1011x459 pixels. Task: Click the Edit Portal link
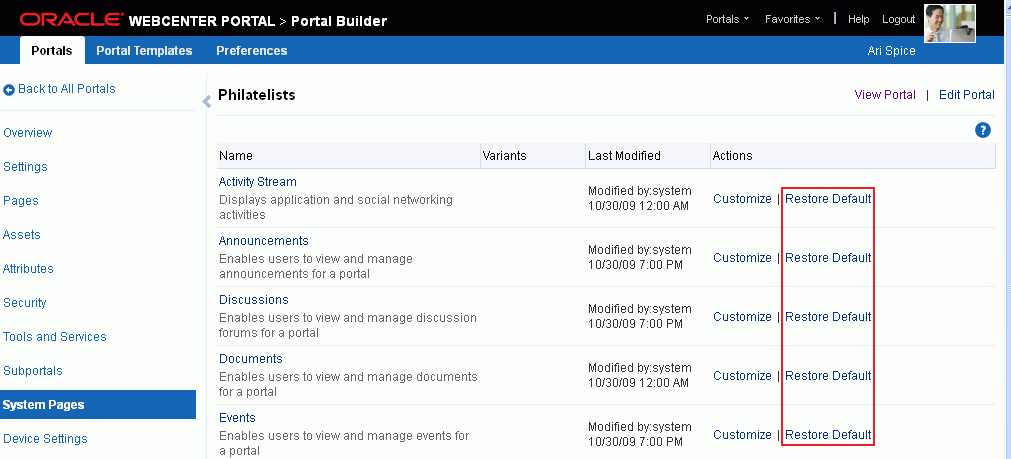coord(967,95)
